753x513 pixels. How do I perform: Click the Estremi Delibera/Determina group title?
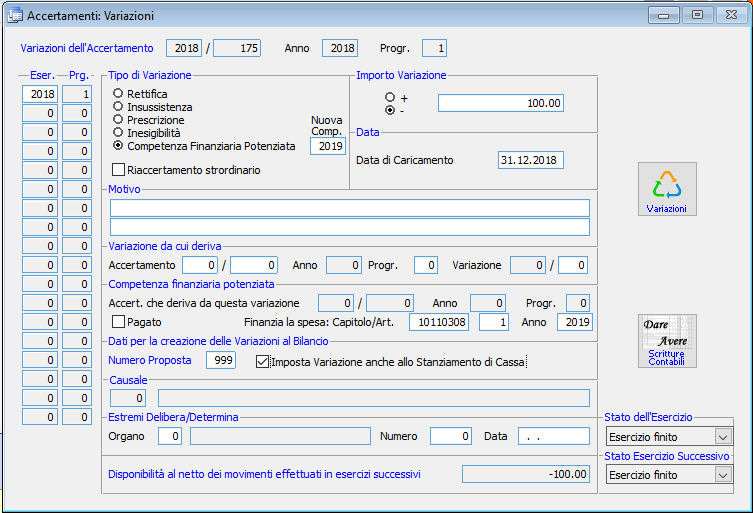tap(173, 417)
